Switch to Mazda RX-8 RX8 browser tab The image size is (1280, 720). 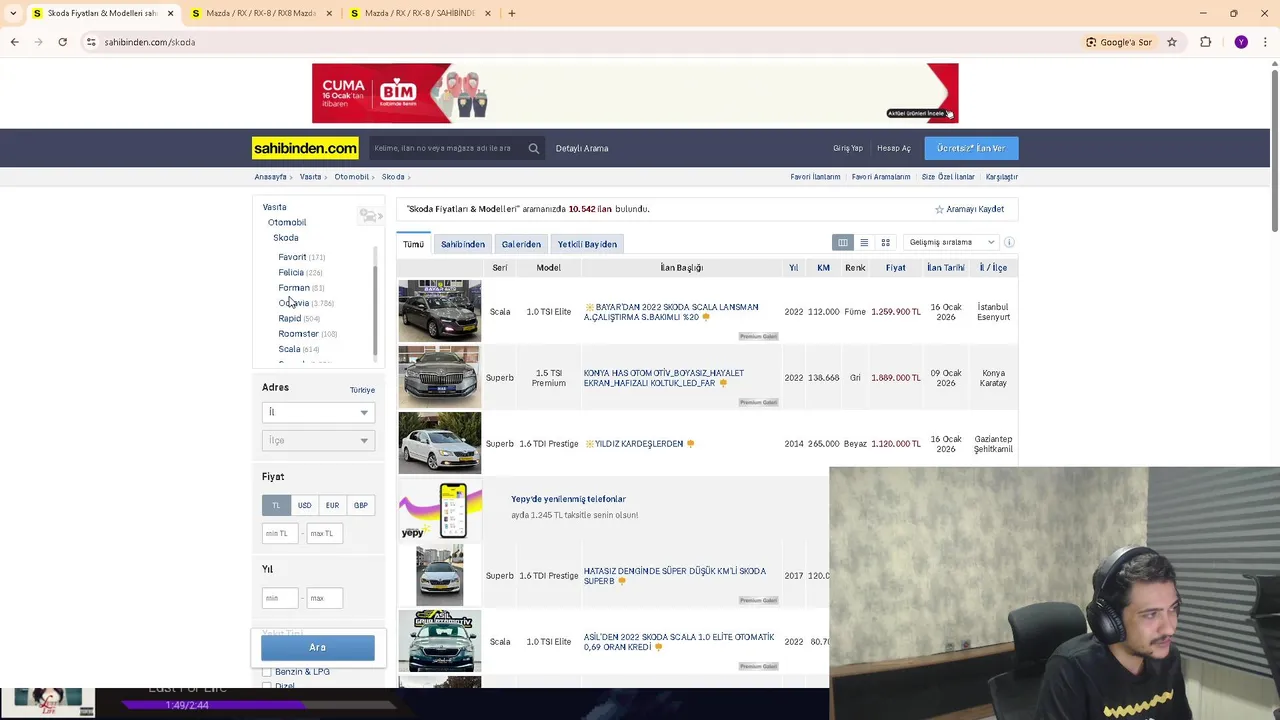coord(260,13)
